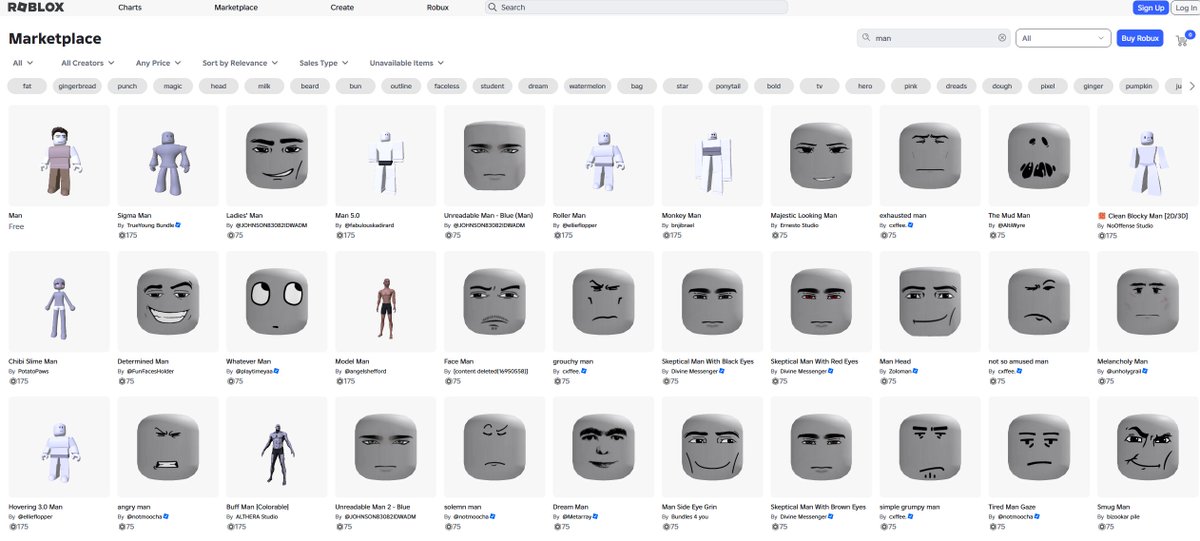Open the Majestic Looking Man thumbnail
Screen dimensions: 1200x541
(x=822, y=156)
